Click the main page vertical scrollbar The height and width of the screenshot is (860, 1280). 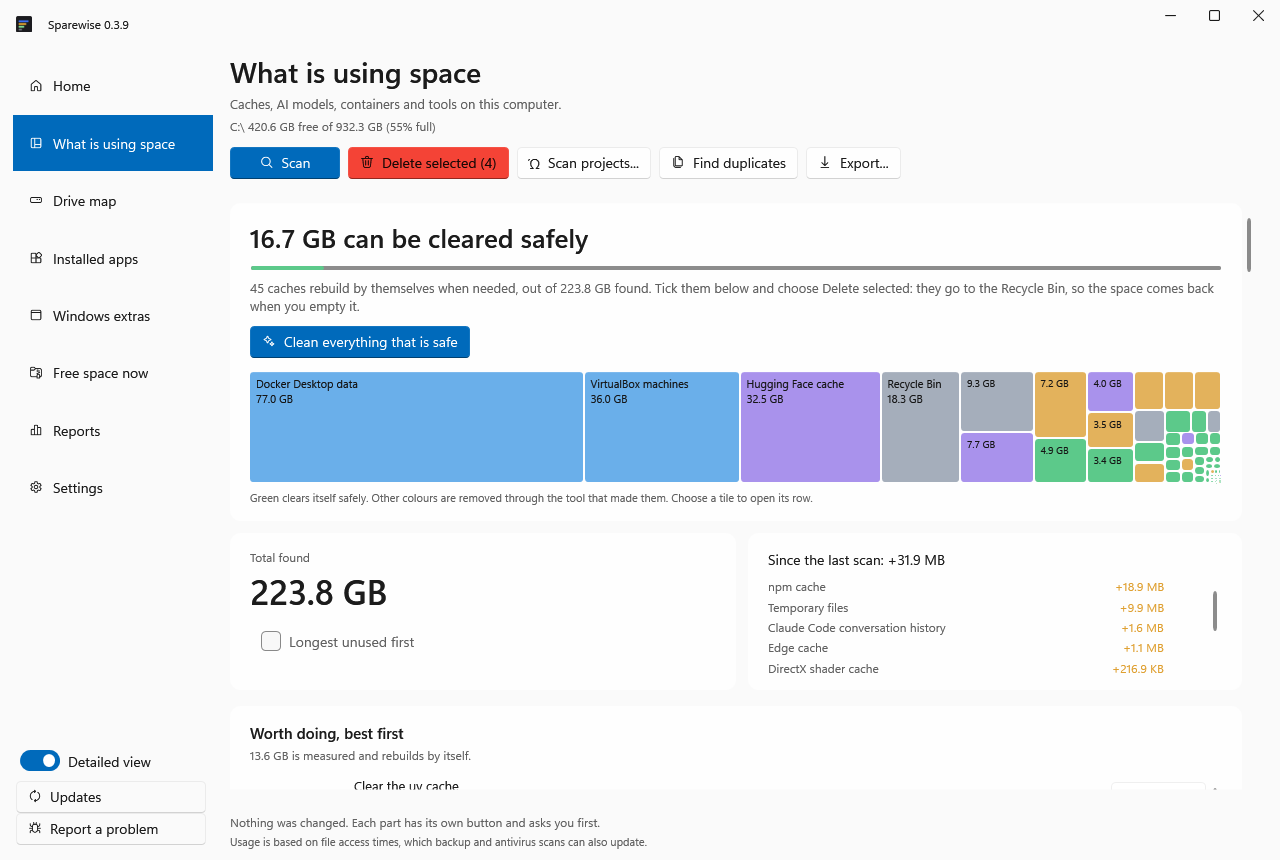coord(1248,244)
